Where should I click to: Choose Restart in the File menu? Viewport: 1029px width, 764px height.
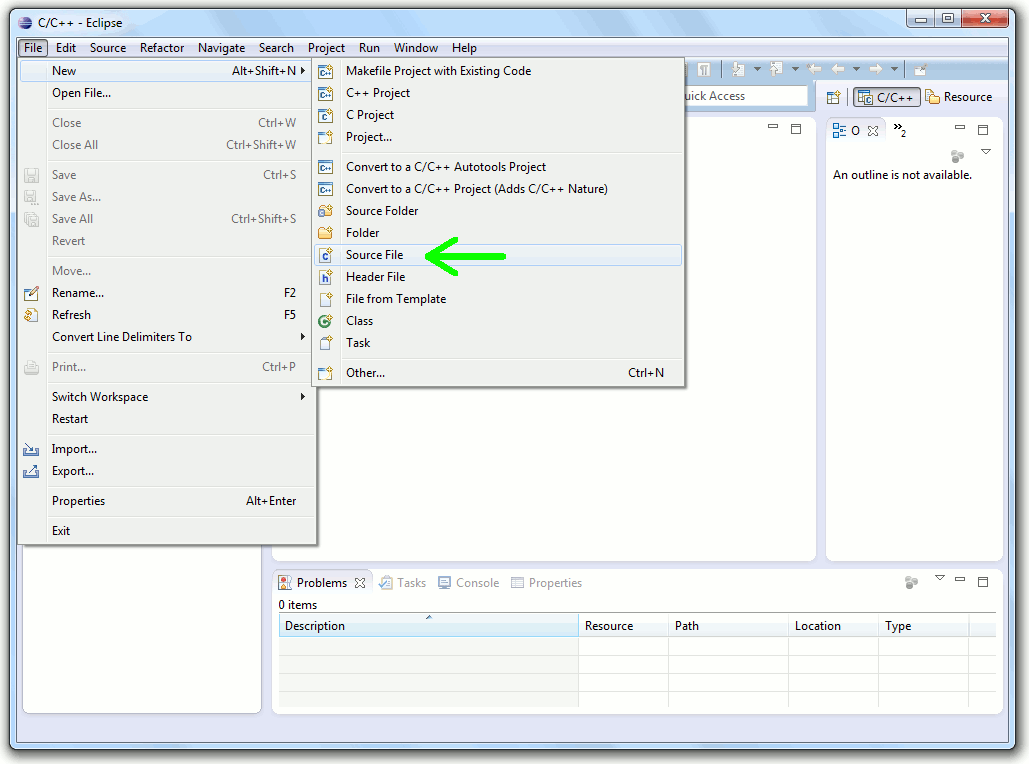click(167, 419)
